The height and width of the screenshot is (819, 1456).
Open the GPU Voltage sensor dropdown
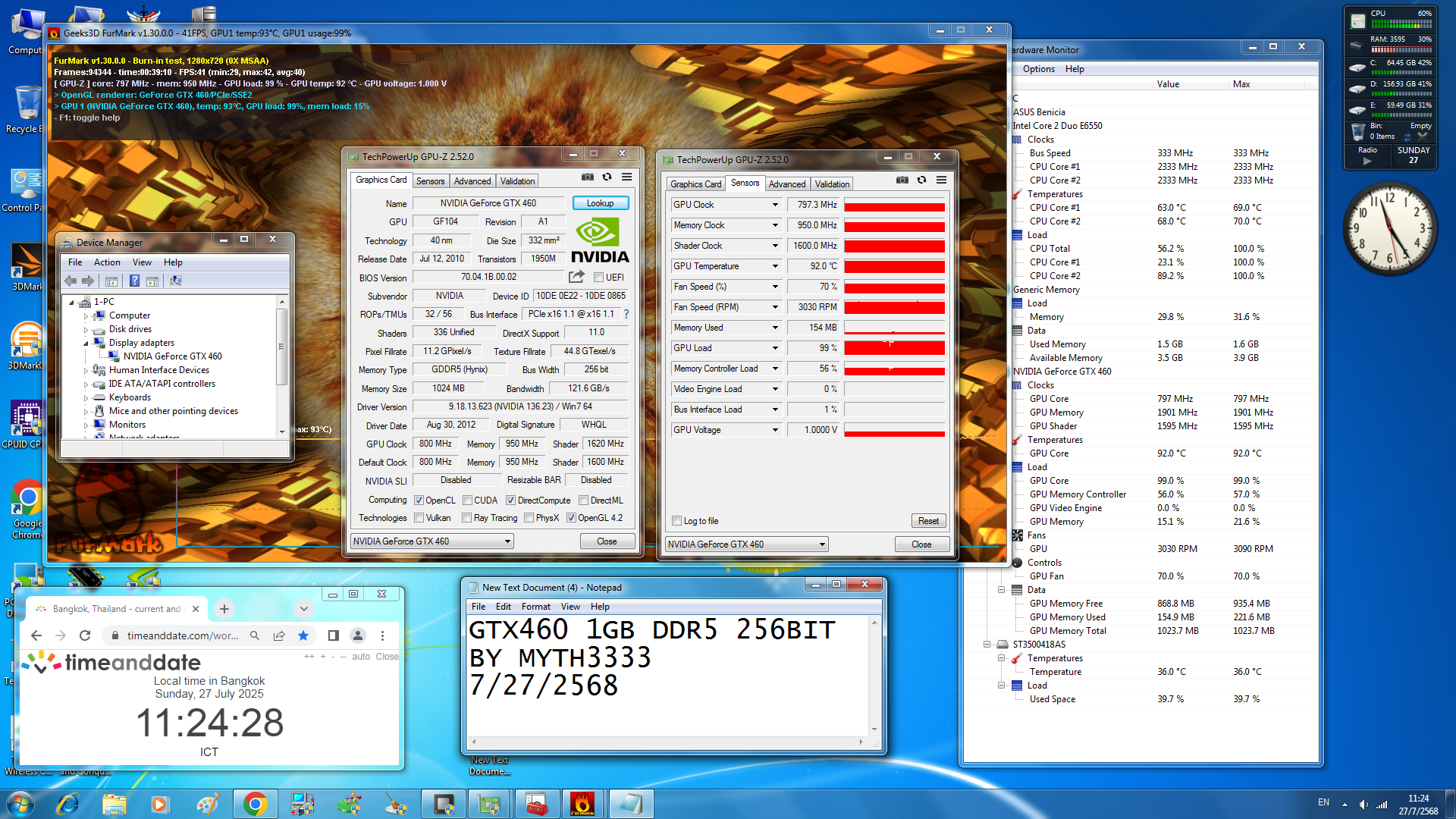(x=775, y=430)
